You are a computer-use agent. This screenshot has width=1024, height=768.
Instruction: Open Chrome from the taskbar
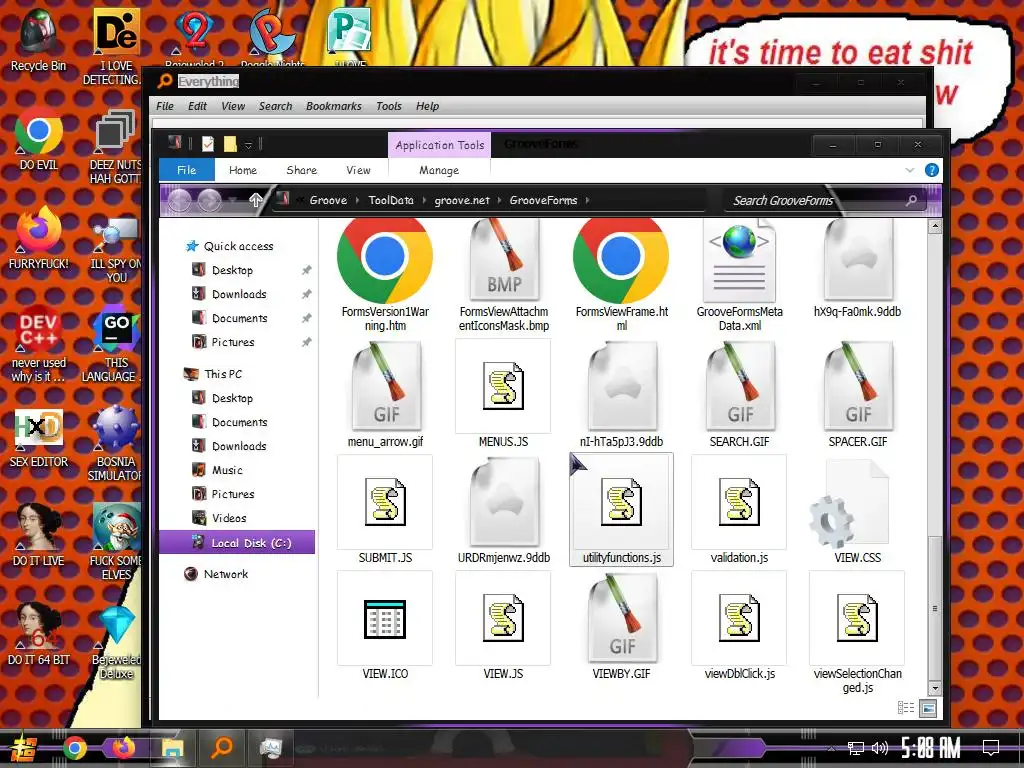point(75,748)
